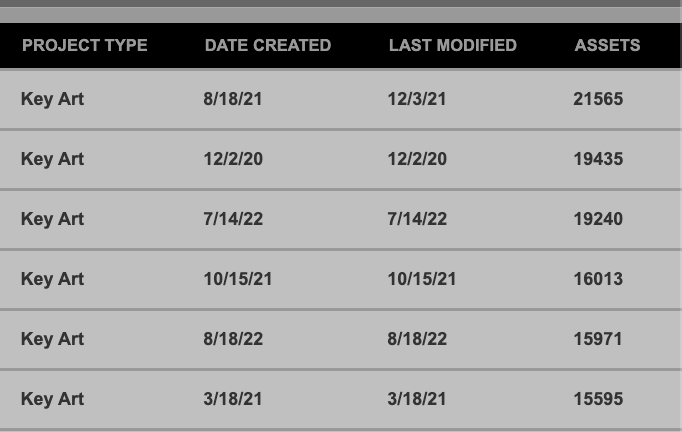Click the 7/14/22 date created cell
This screenshot has height=432, width=682.
[233, 219]
